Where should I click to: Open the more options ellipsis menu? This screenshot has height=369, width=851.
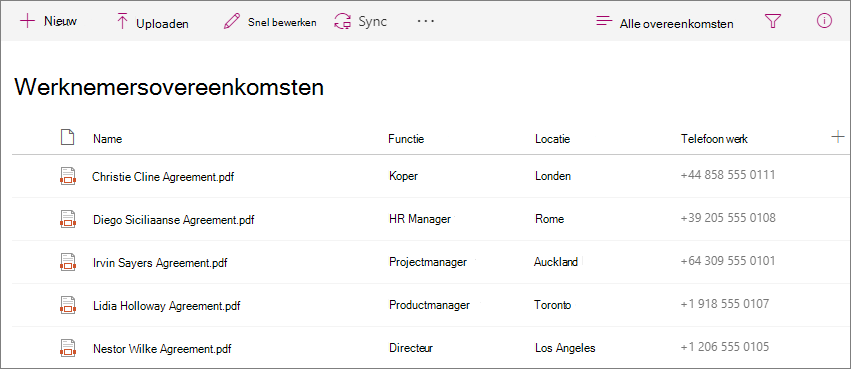426,21
